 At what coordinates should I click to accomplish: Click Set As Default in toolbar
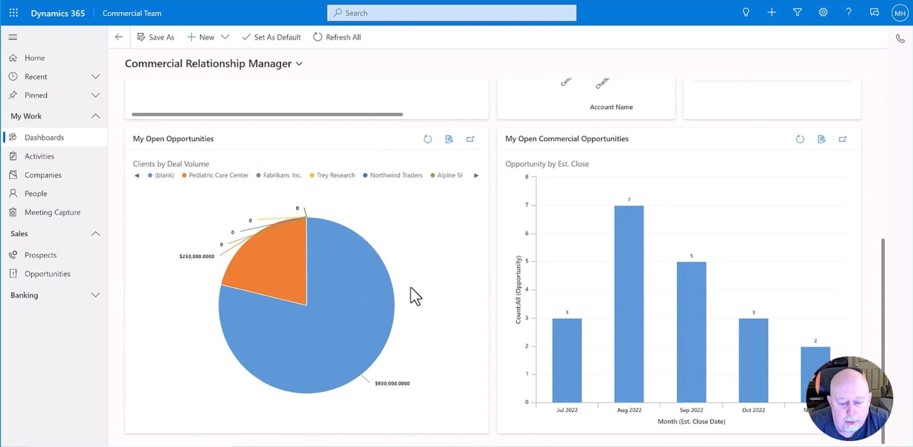(271, 37)
